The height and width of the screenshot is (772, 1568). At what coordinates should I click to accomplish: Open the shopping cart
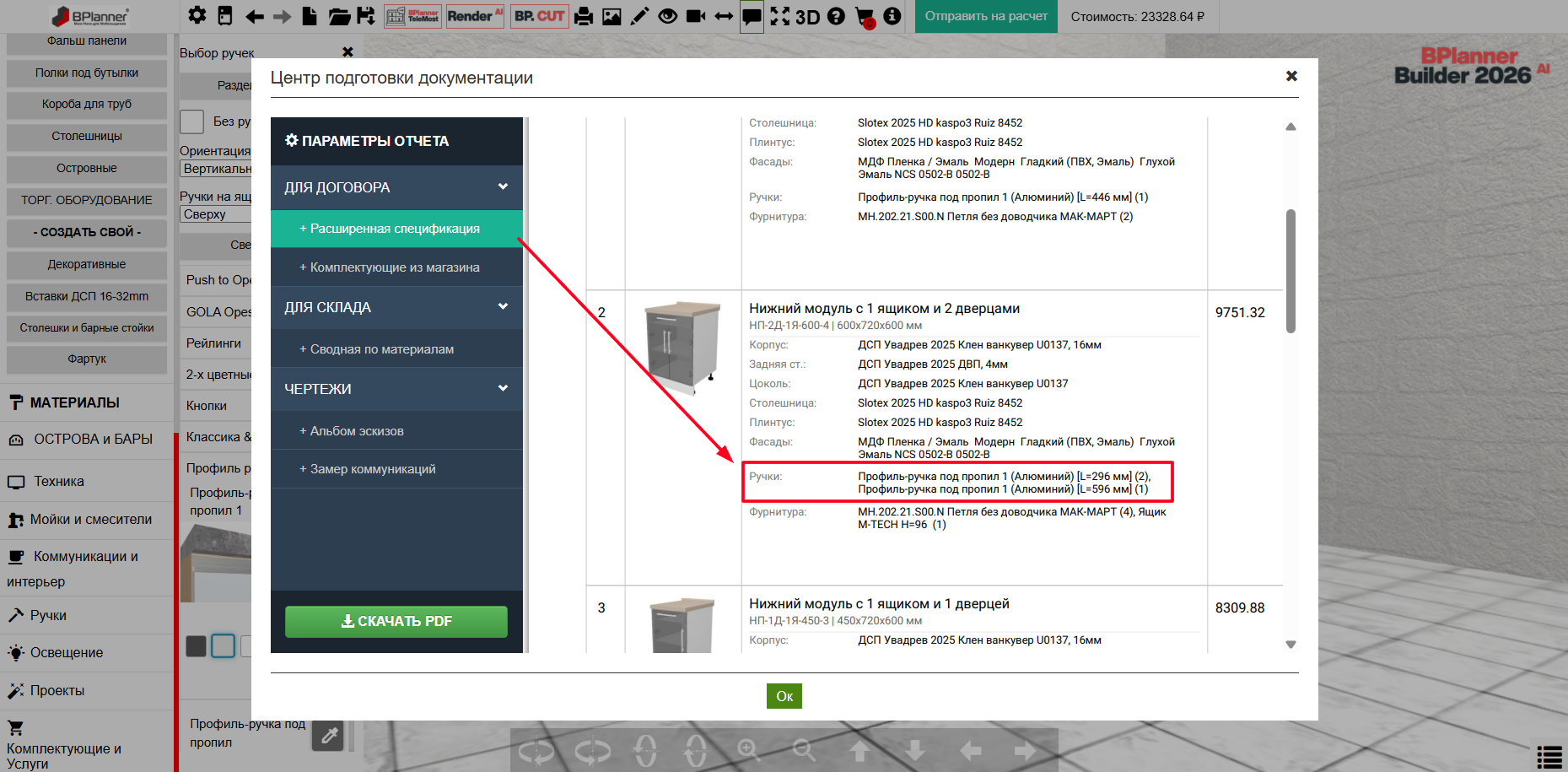(865, 17)
